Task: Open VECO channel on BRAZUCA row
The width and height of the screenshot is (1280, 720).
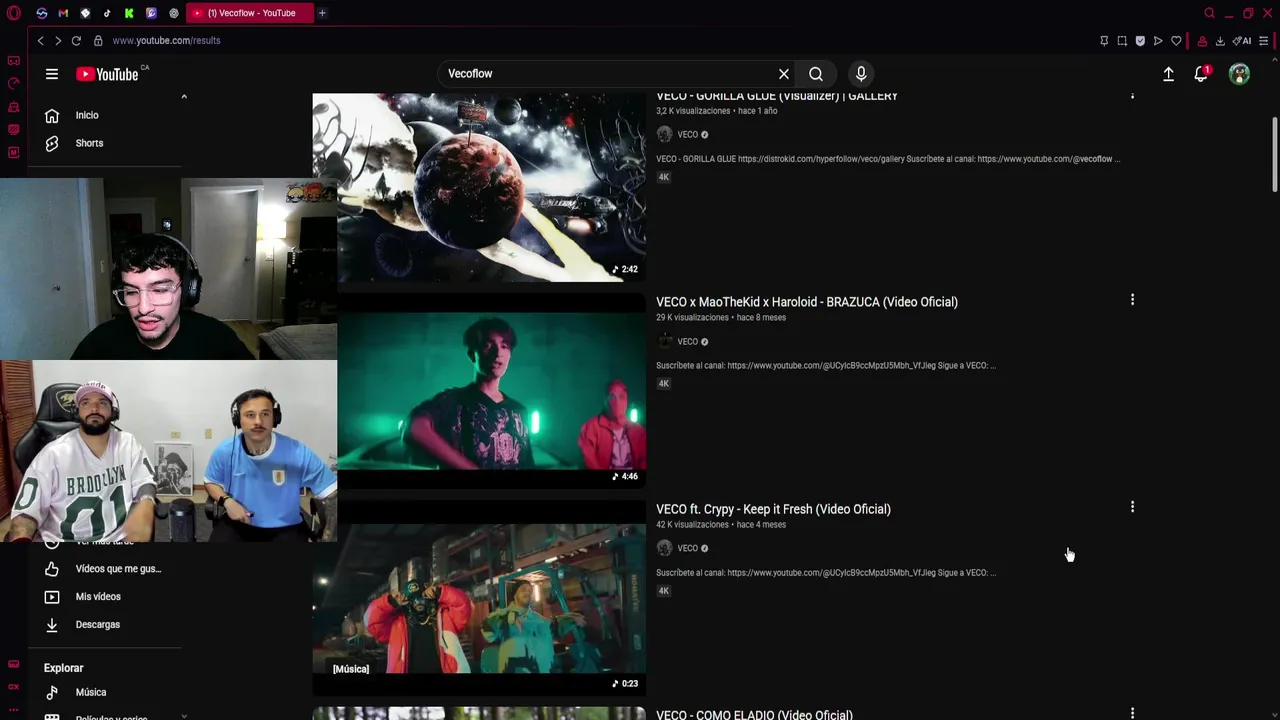Action: pyautogui.click(x=687, y=342)
